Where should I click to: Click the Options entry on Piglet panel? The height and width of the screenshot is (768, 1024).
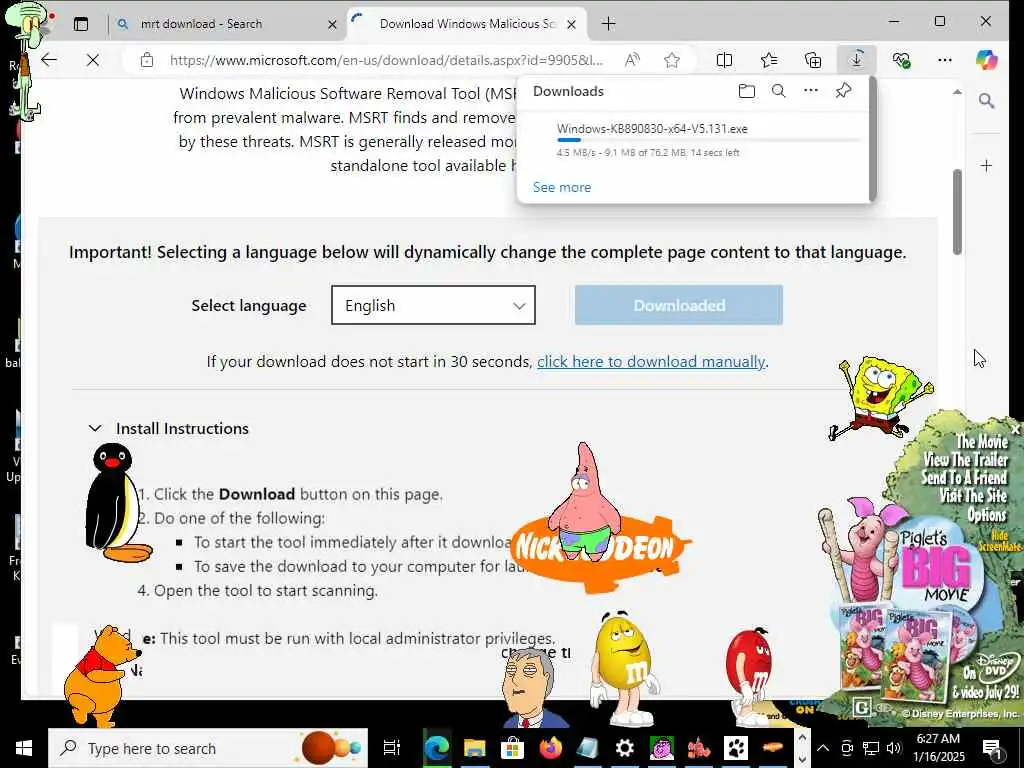pos(986,515)
